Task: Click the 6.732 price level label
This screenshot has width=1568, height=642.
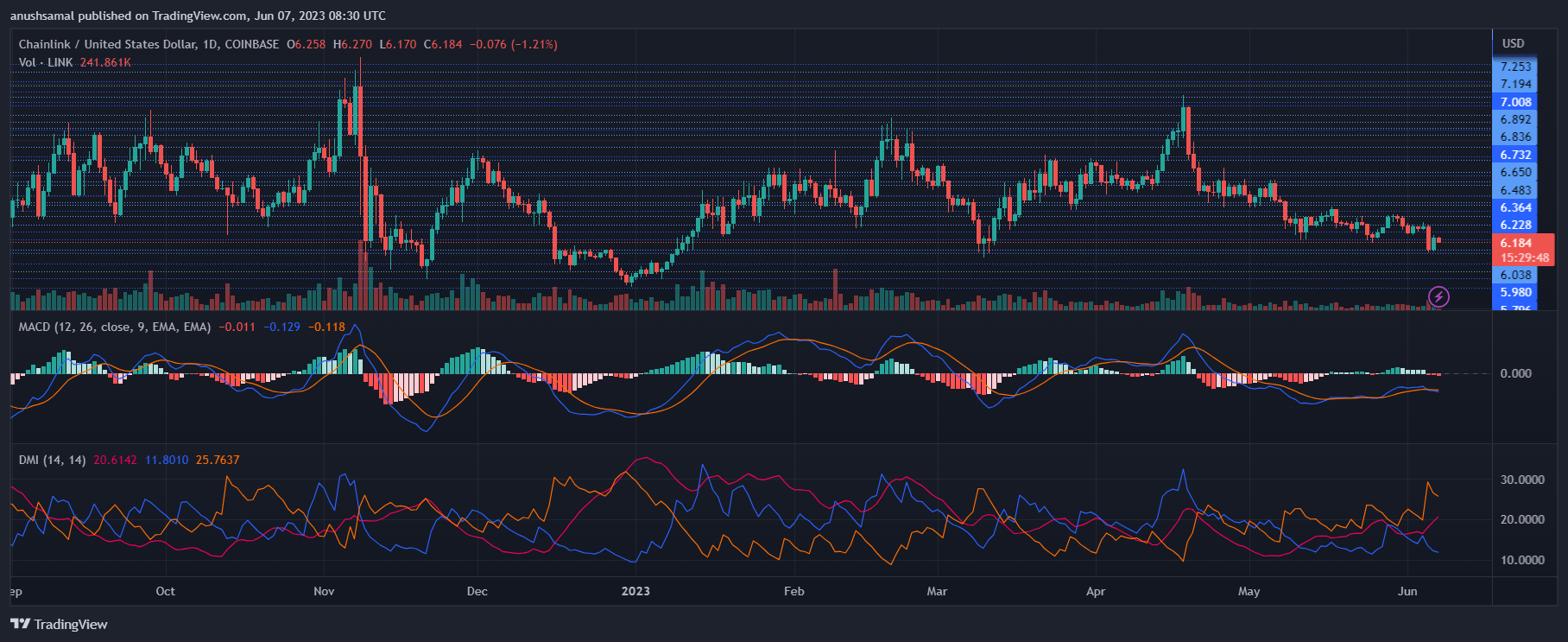Action: click(x=1515, y=155)
